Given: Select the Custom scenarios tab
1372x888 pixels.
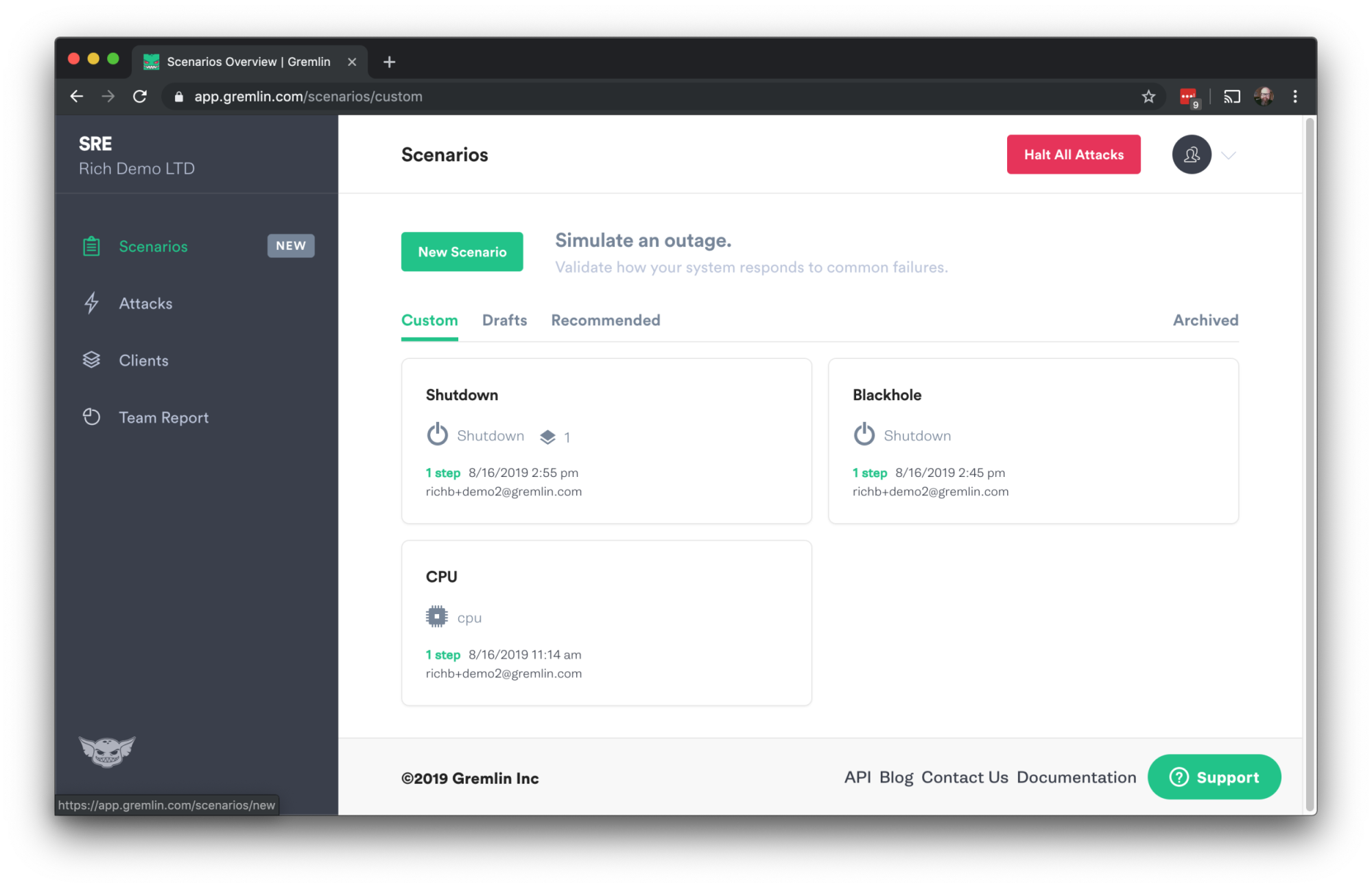Looking at the screenshot, I should click(430, 320).
